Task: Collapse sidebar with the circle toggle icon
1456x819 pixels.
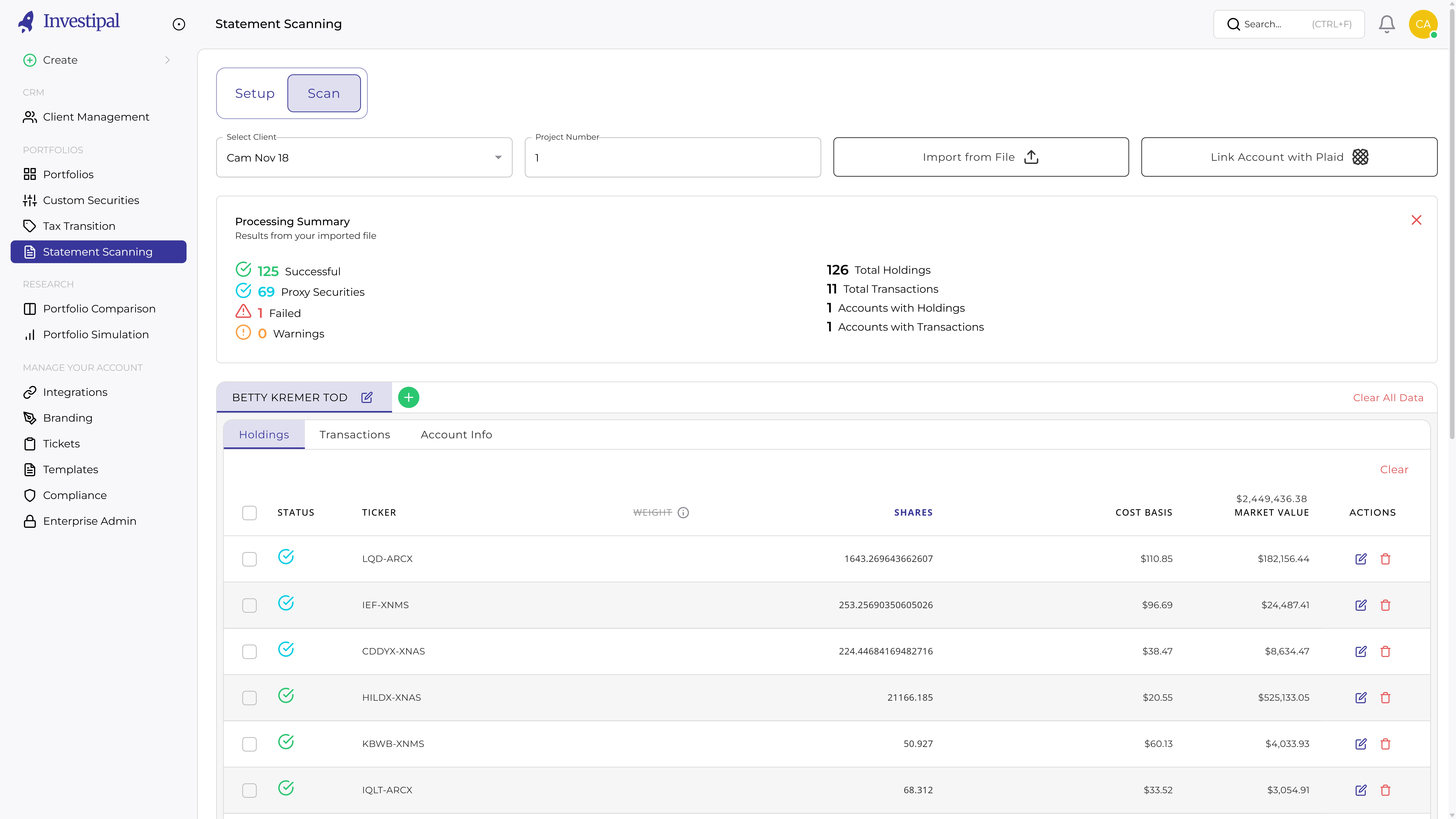Action: coord(179,24)
